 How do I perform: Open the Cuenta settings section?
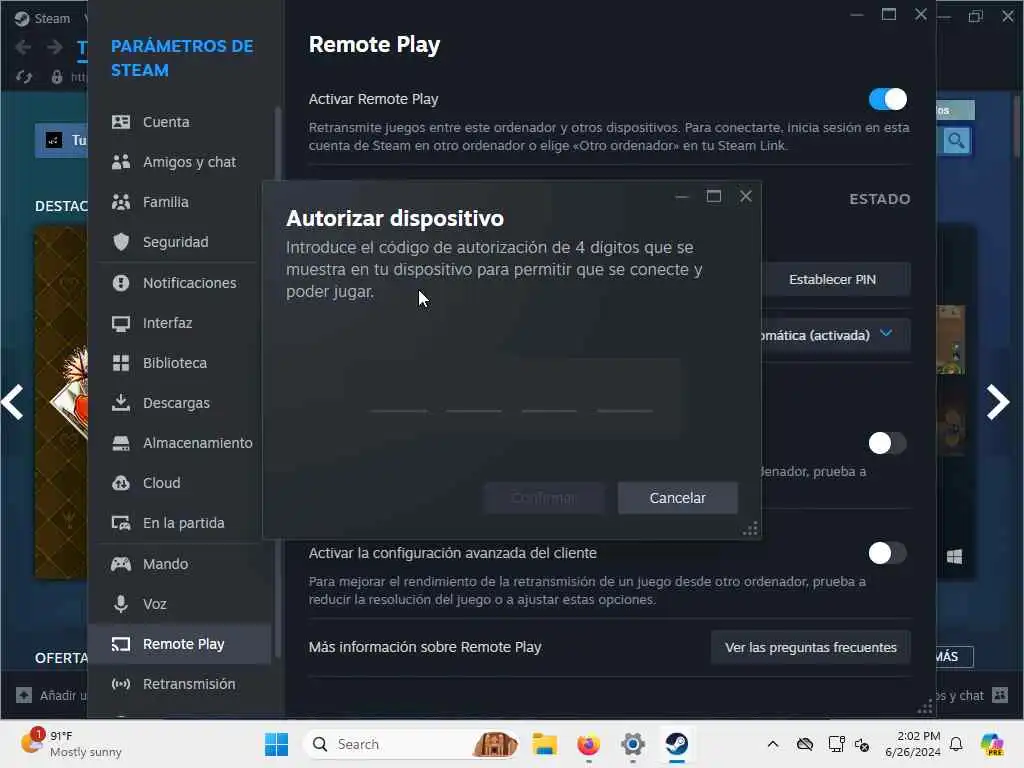180,122
